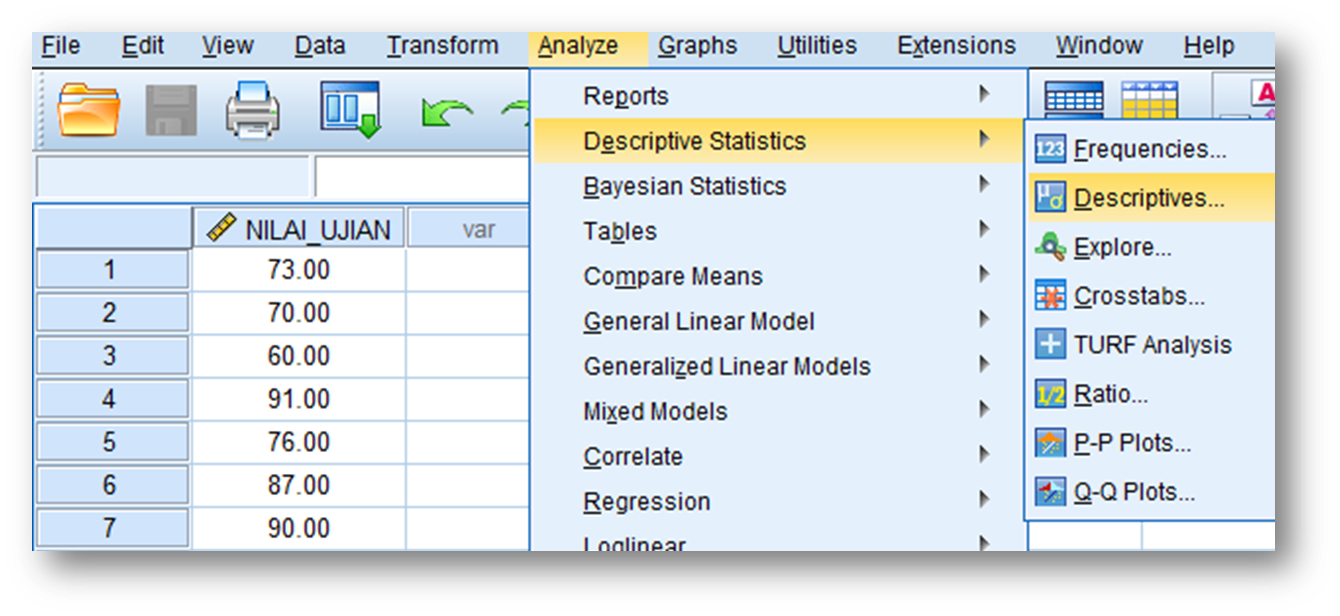The image size is (1340, 616).
Task: Open the Window menu
Action: point(1101,46)
